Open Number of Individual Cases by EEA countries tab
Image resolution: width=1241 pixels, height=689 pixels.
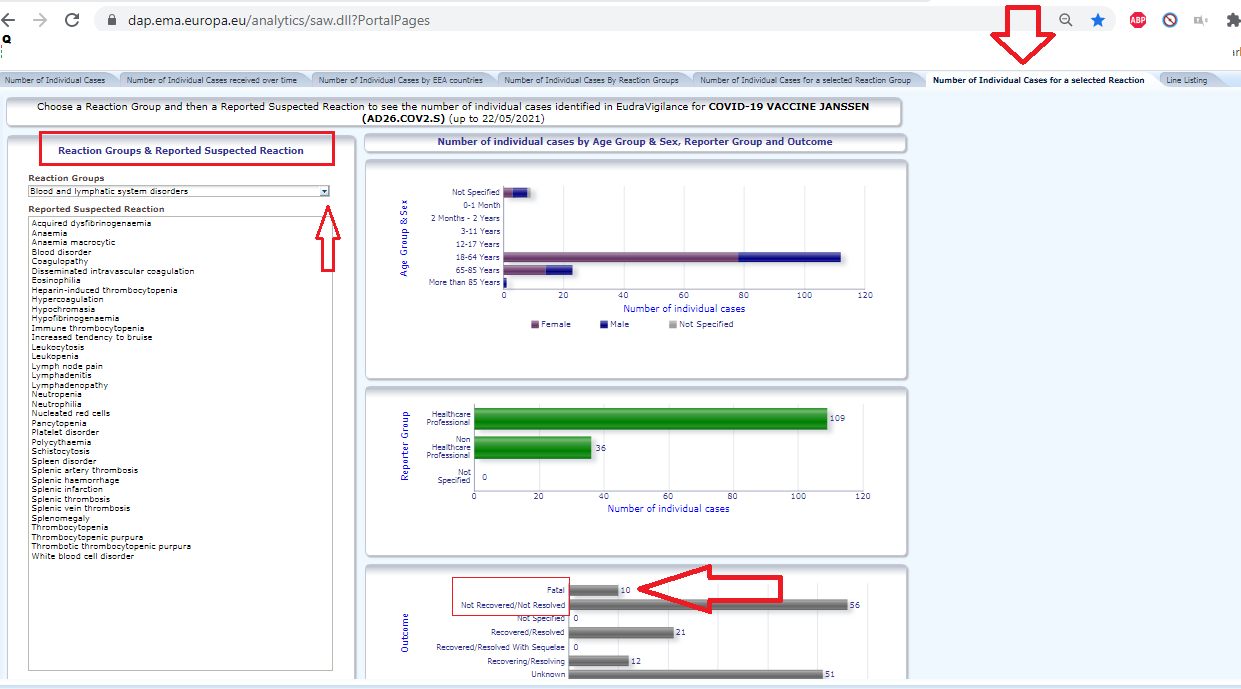(400, 80)
